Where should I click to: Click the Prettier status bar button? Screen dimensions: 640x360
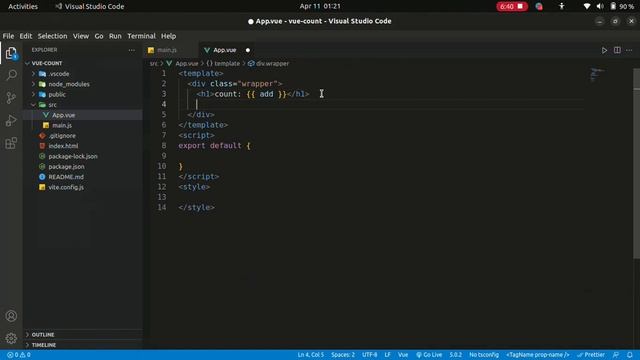(591, 355)
